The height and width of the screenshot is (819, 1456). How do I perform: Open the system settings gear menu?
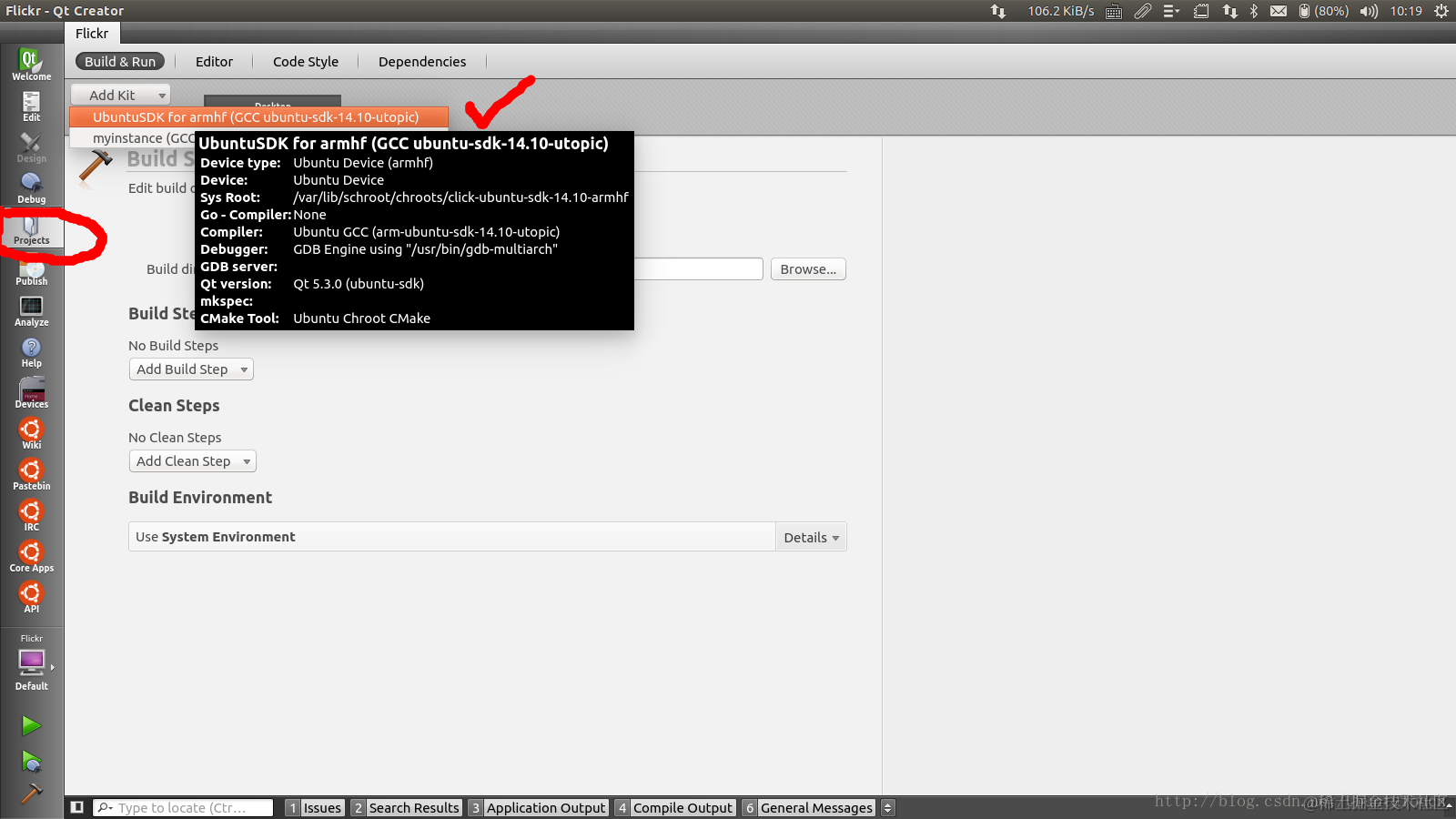pos(1441,11)
